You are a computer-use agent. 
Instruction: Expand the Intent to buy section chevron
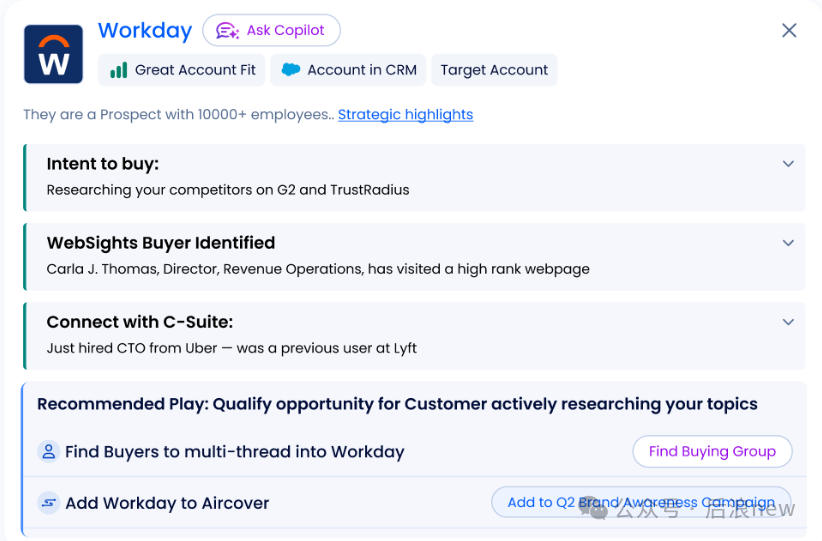788,164
